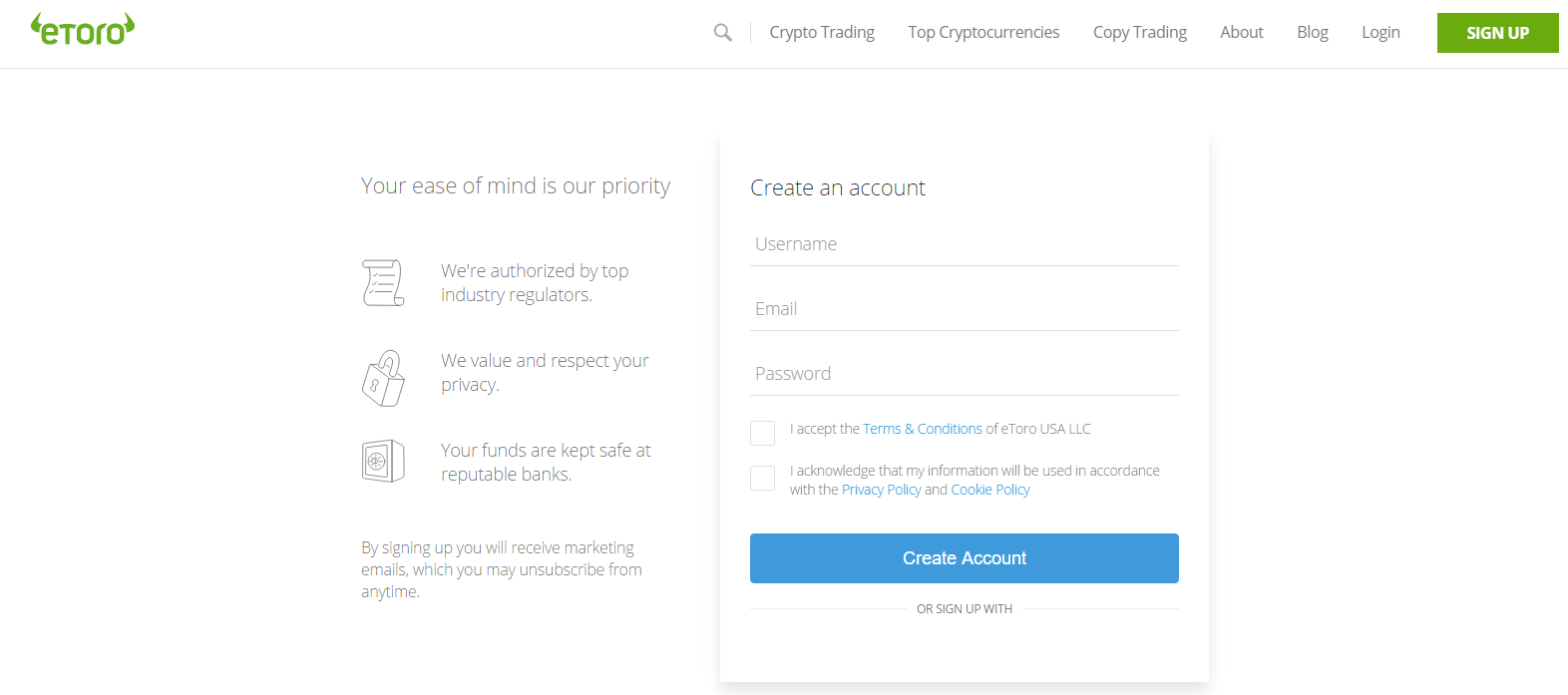The image size is (1568, 695).
Task: Click the bank safe vault icon
Action: (383, 460)
